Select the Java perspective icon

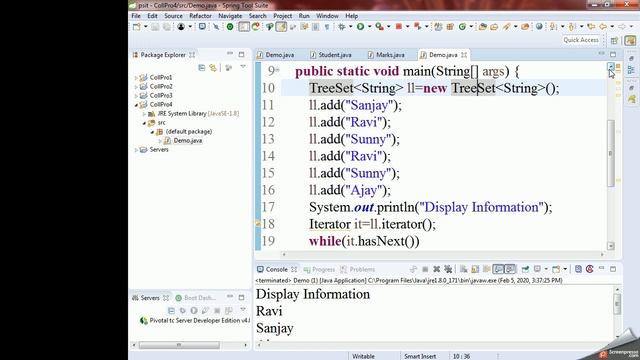[x=630, y=40]
